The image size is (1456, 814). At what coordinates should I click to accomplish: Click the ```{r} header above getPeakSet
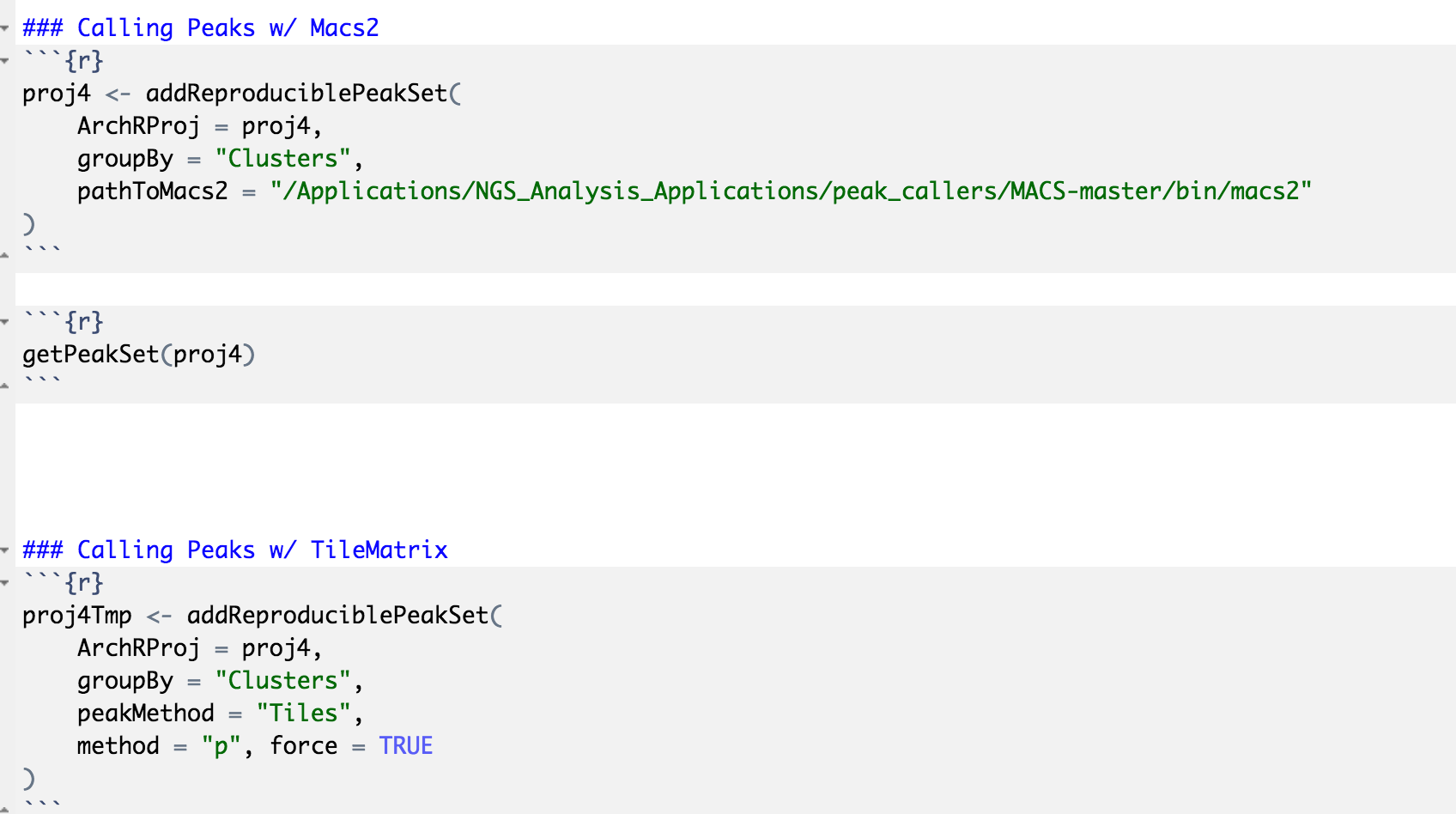(x=64, y=322)
